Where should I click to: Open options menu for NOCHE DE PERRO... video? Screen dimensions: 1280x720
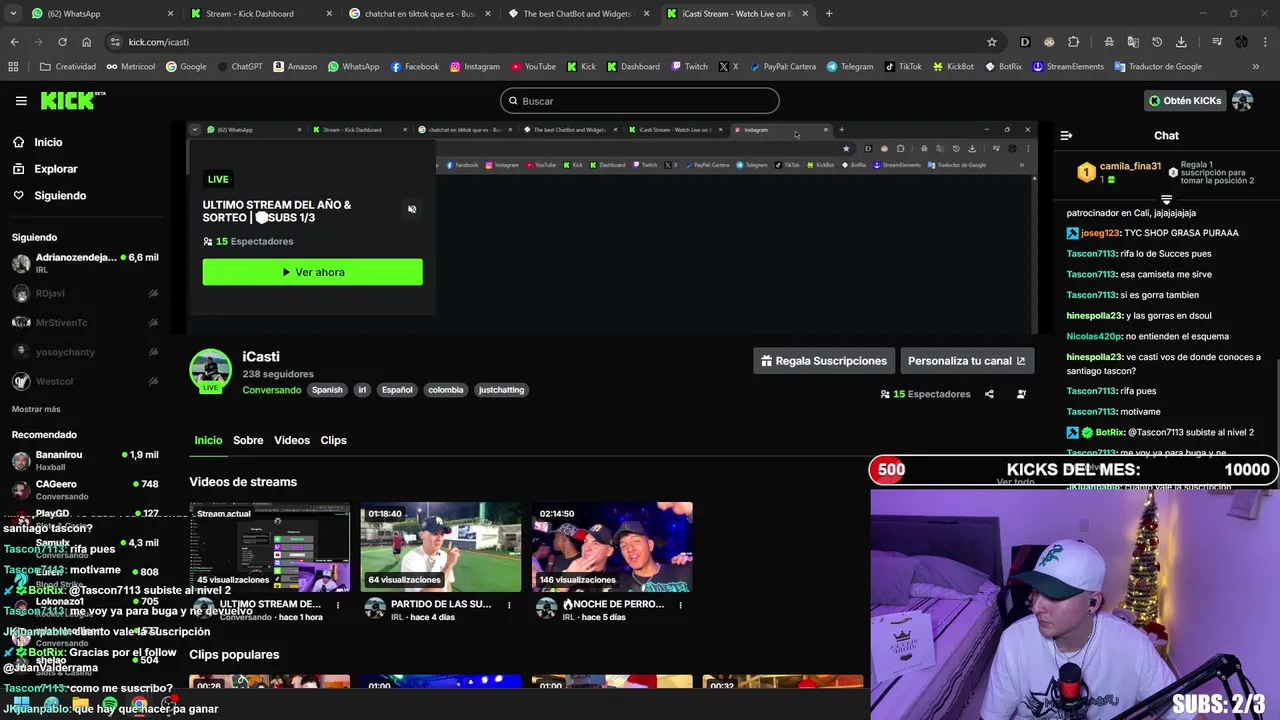681,605
